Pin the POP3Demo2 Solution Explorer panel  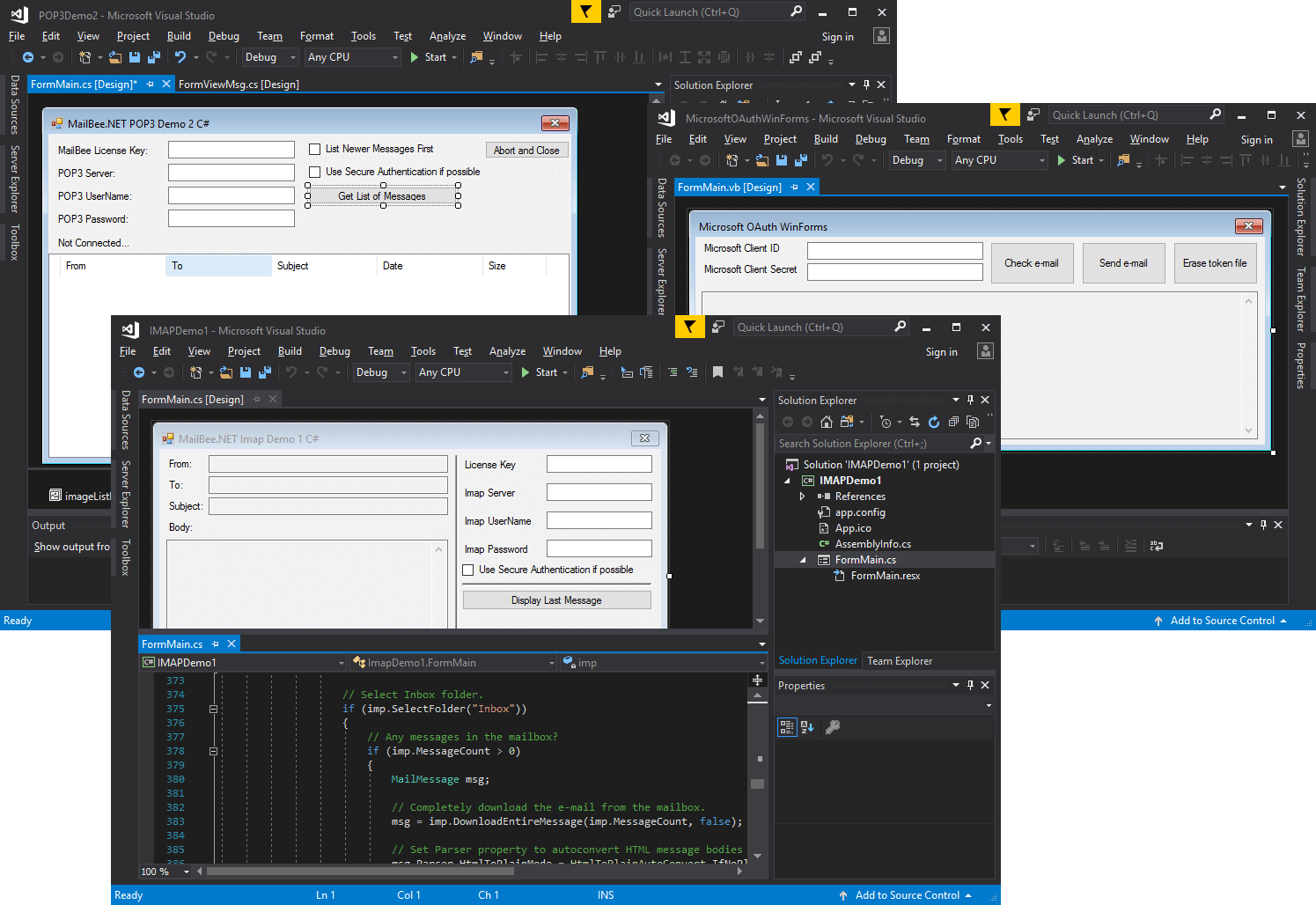(x=866, y=85)
